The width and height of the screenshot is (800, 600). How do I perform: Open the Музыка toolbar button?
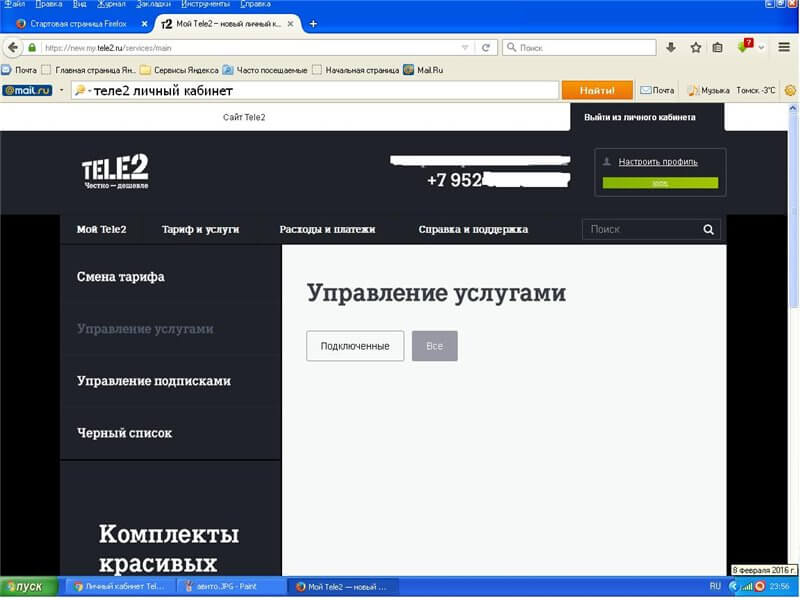point(708,90)
